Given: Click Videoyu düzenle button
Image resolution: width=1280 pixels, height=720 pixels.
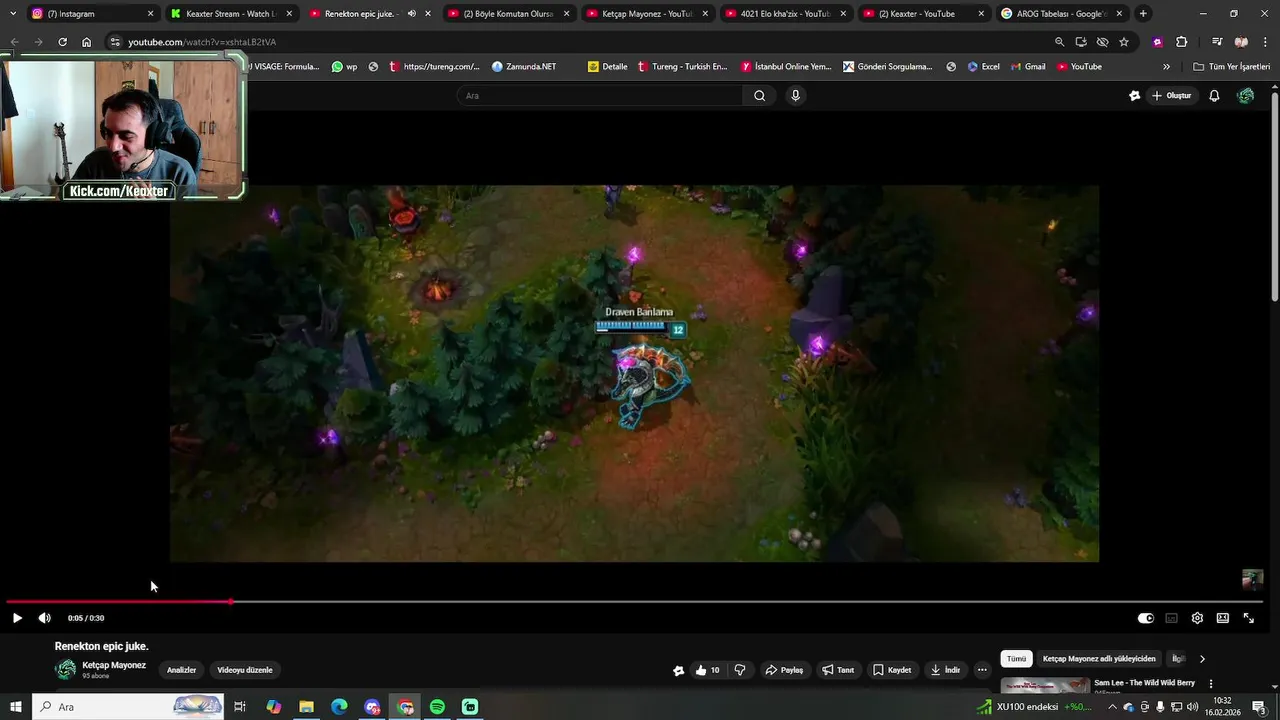Looking at the screenshot, I should (245, 670).
